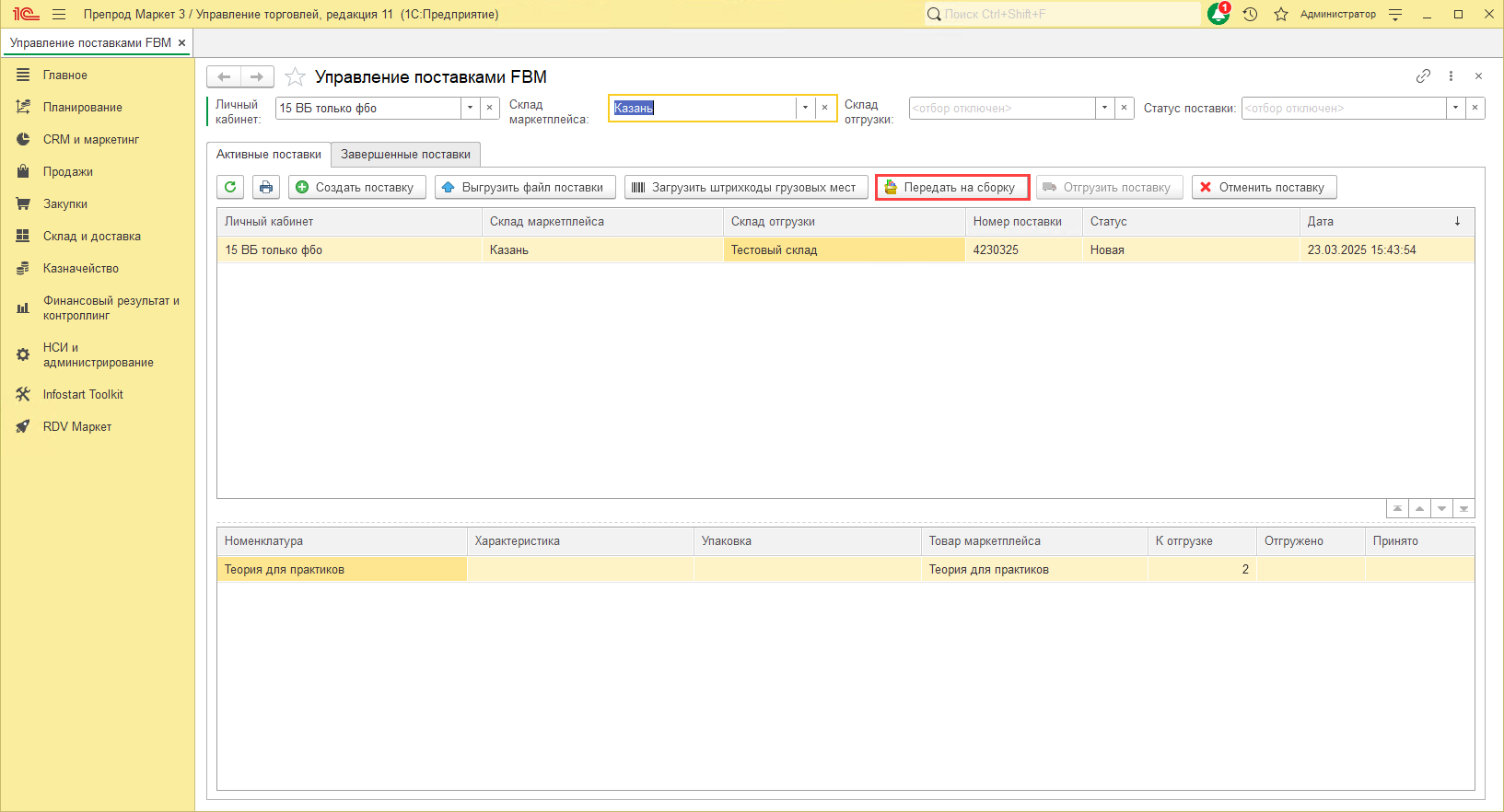Close the form using the X beside More options
Viewport: 1504px width, 812px height.
tap(1478, 76)
